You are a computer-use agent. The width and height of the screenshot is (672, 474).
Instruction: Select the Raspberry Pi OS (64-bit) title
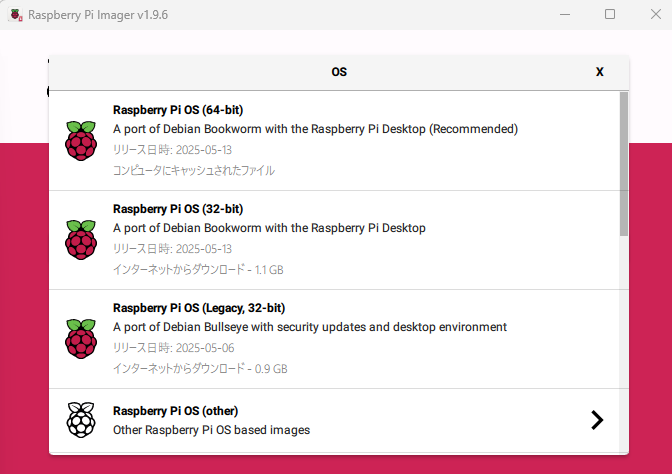point(178,110)
